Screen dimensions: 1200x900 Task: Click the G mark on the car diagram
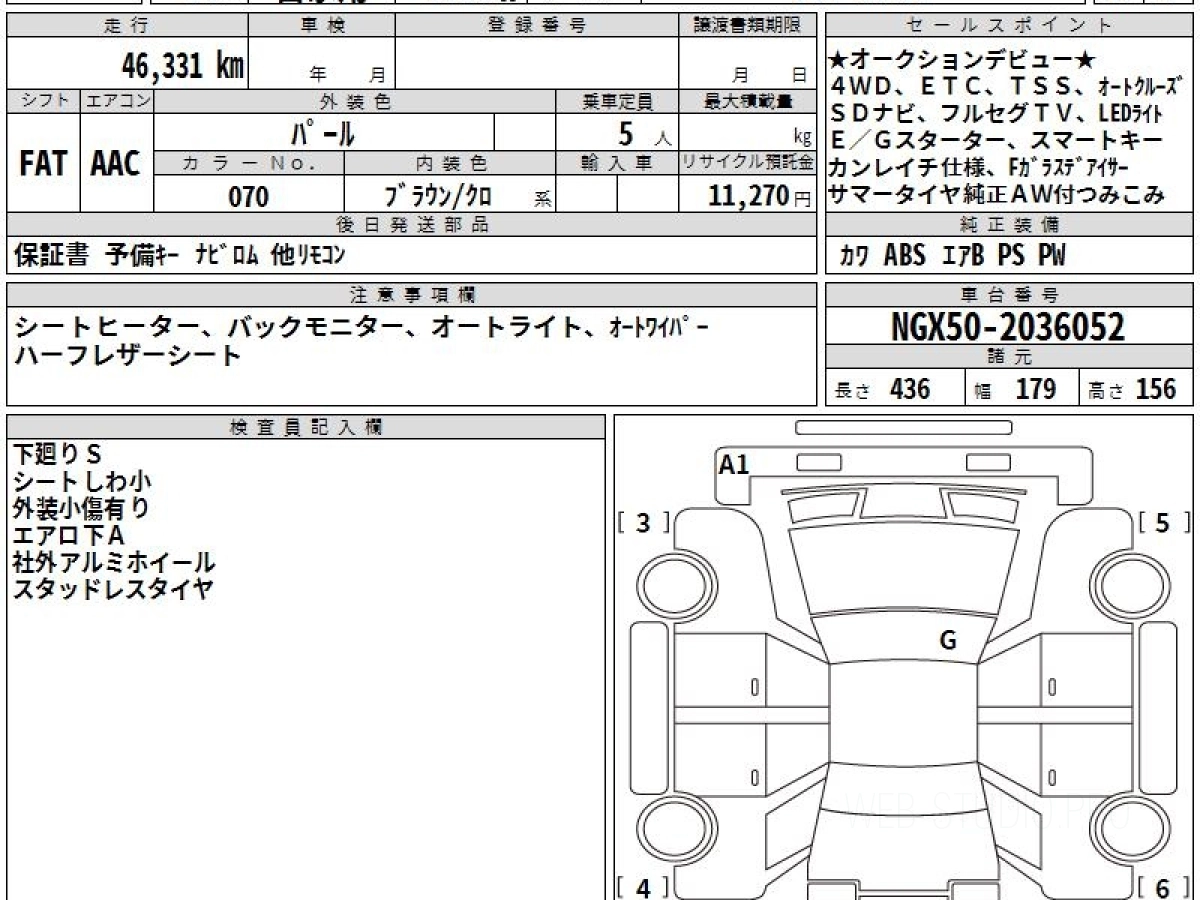pyautogui.click(x=948, y=641)
